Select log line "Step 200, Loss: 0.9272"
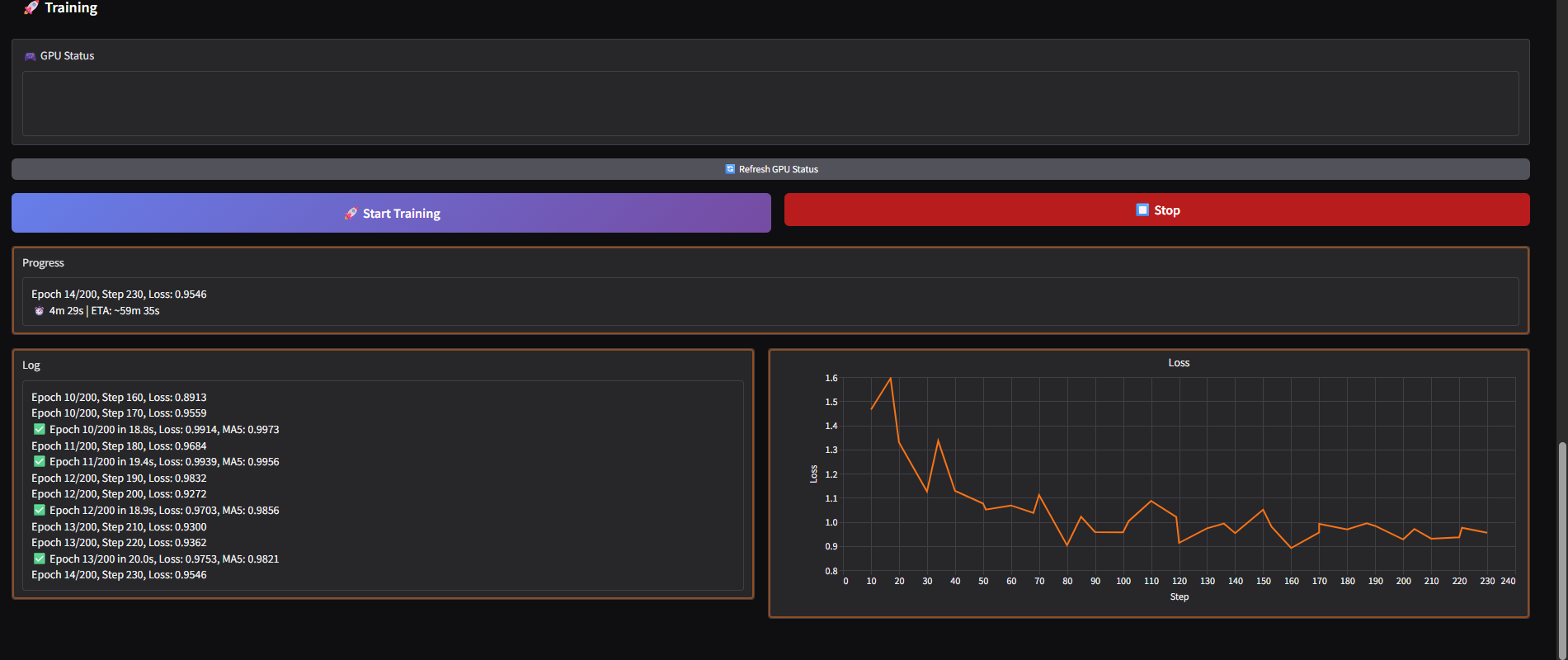This screenshot has width=1568, height=660. click(x=119, y=494)
